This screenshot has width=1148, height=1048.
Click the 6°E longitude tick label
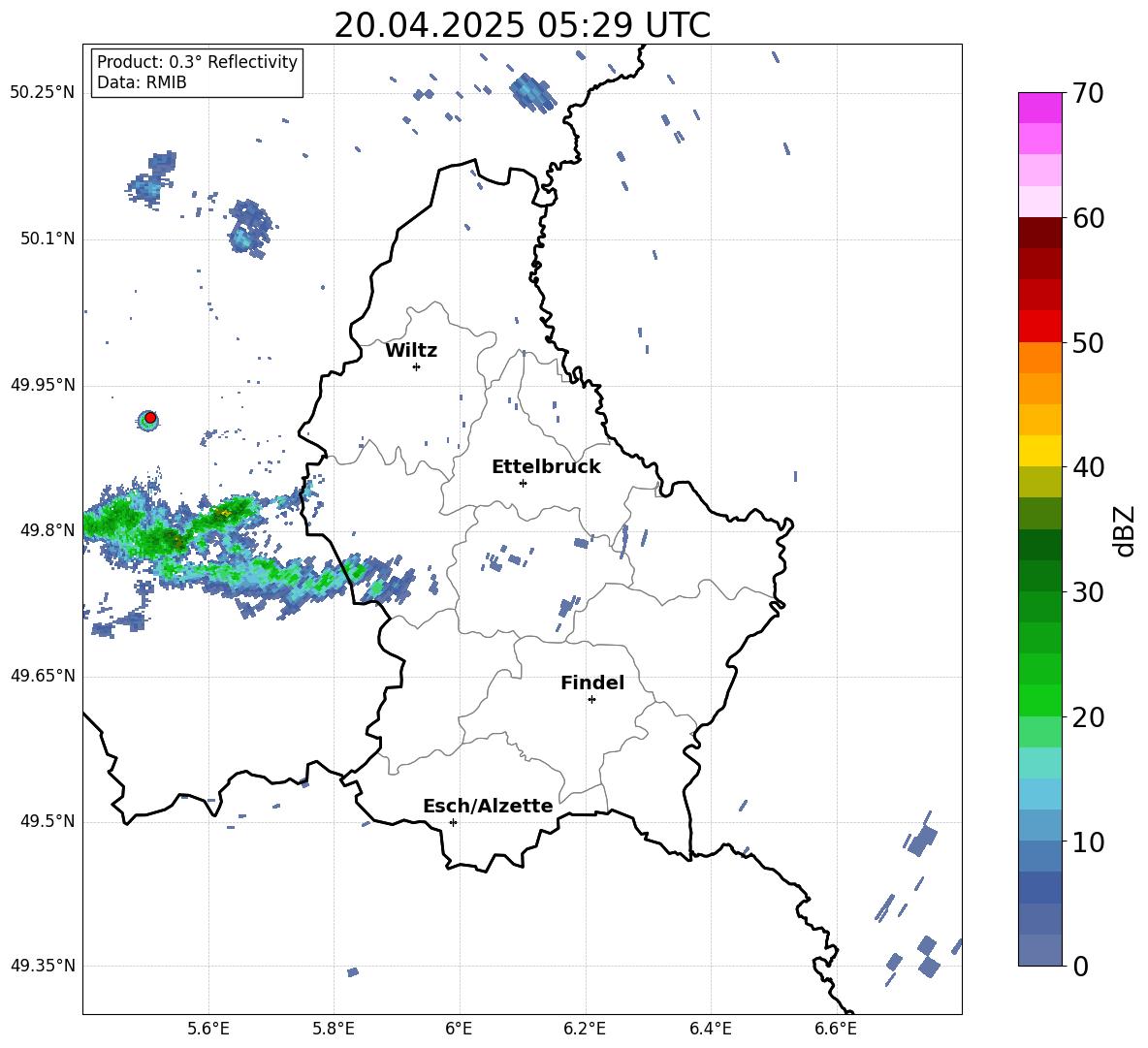tap(459, 1029)
